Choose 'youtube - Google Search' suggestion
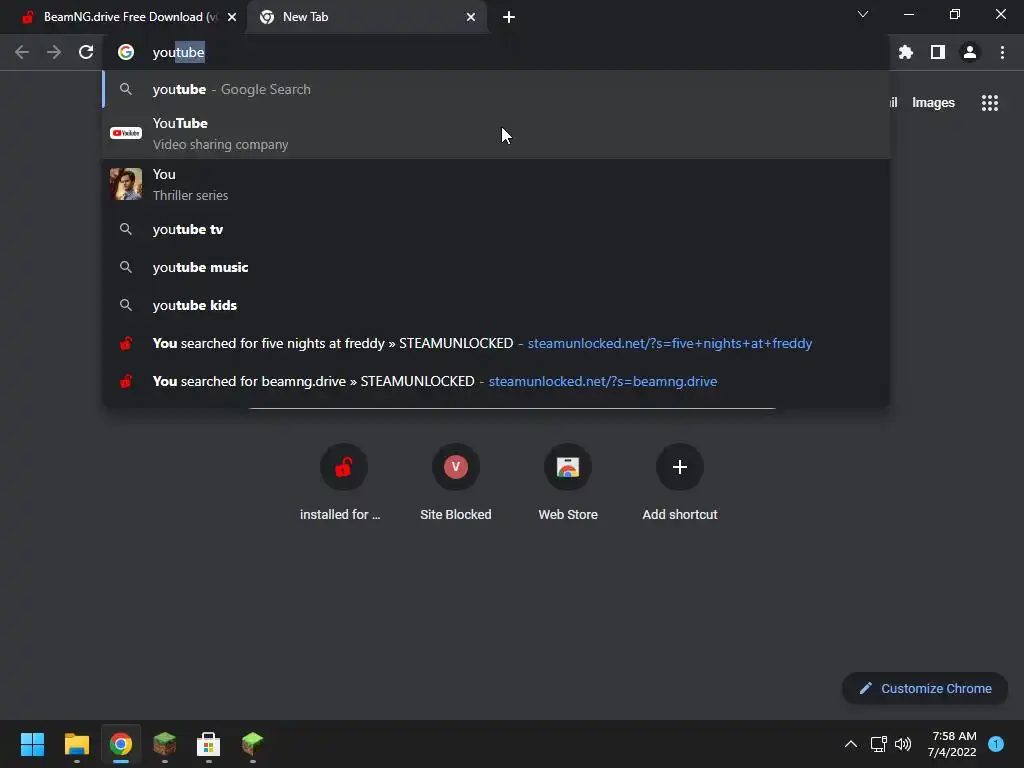This screenshot has width=1024, height=768. coord(496,89)
